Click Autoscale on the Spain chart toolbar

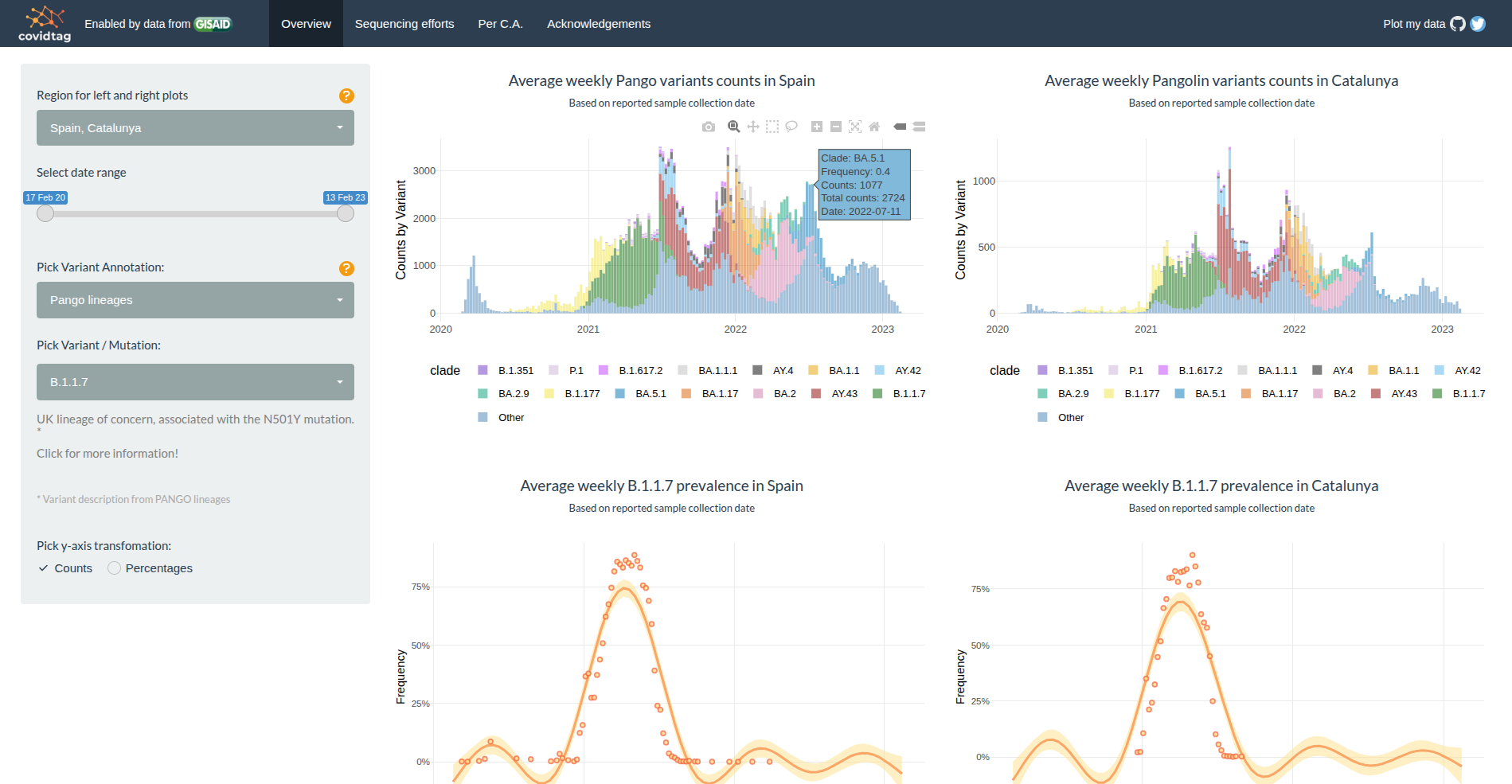pos(854,126)
